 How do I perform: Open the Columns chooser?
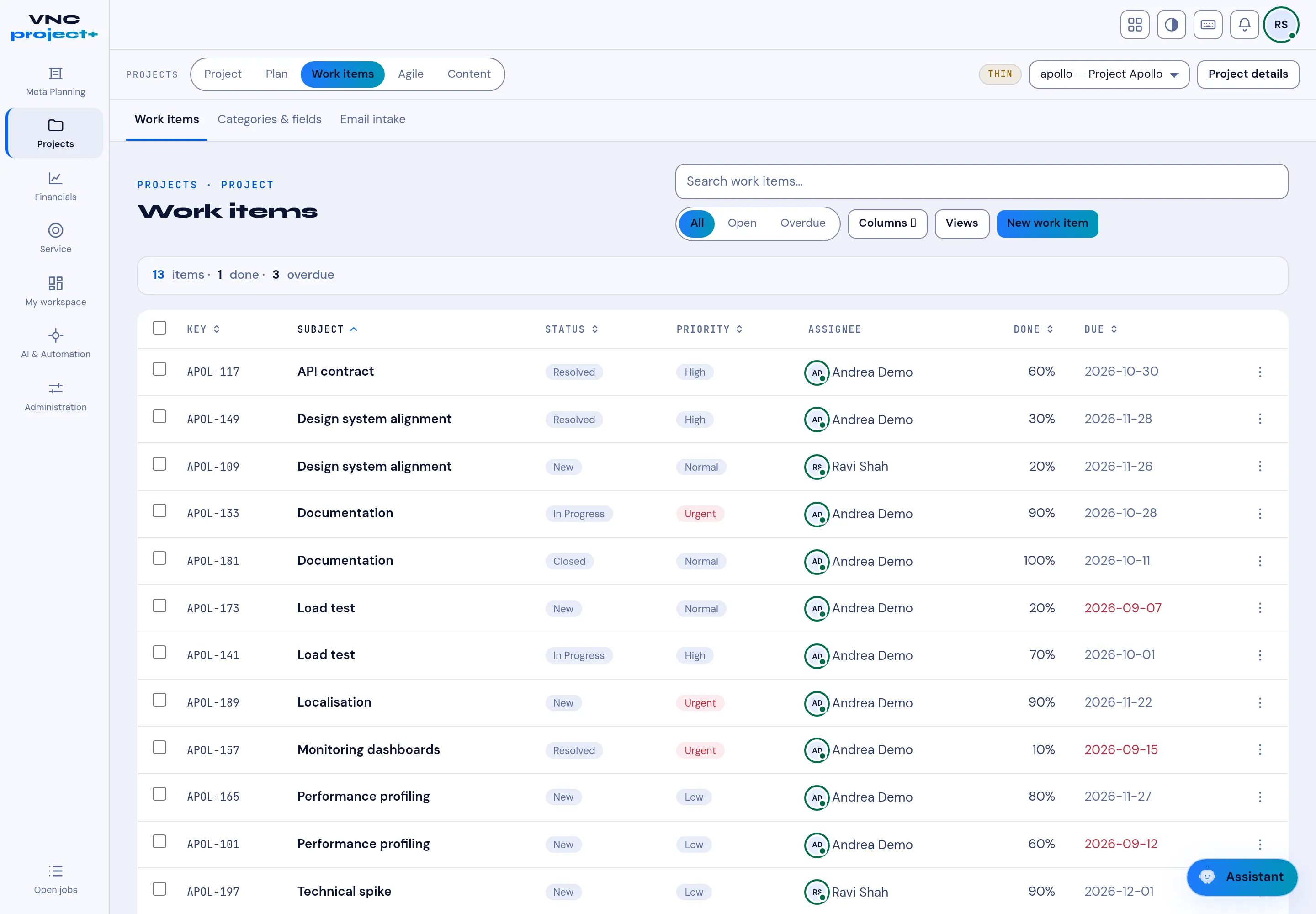tap(887, 223)
